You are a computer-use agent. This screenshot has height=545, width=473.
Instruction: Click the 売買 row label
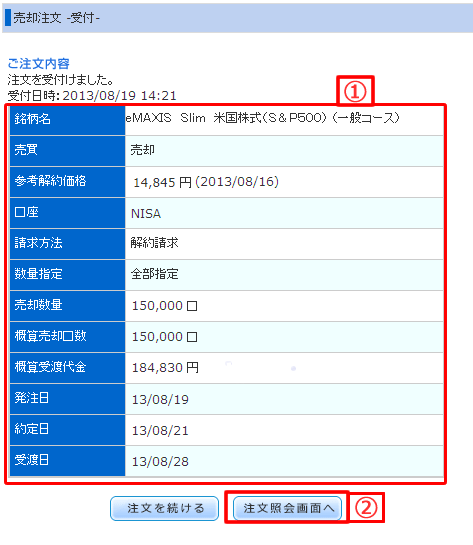[x=26, y=150]
